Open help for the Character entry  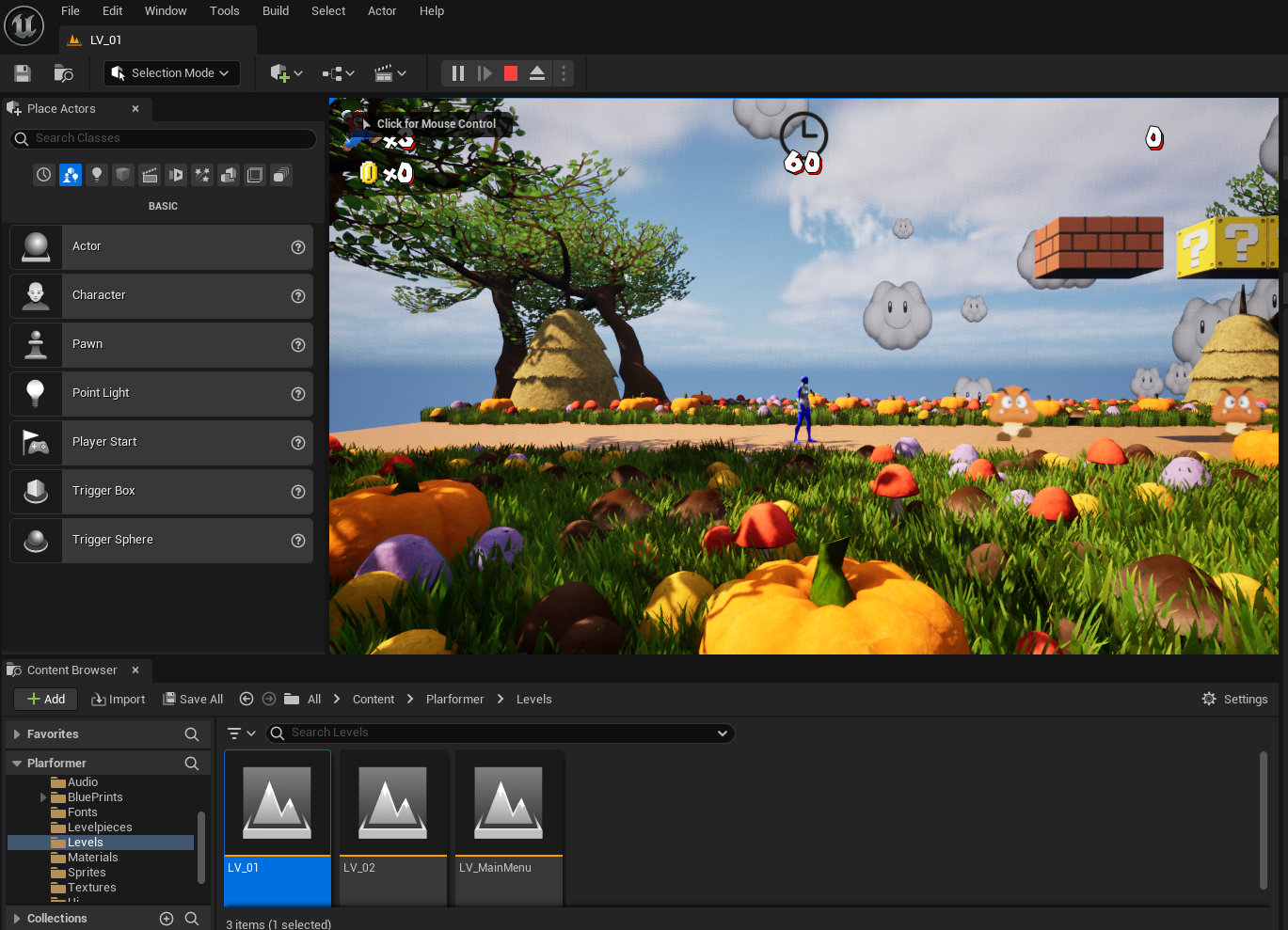pyautogui.click(x=298, y=296)
